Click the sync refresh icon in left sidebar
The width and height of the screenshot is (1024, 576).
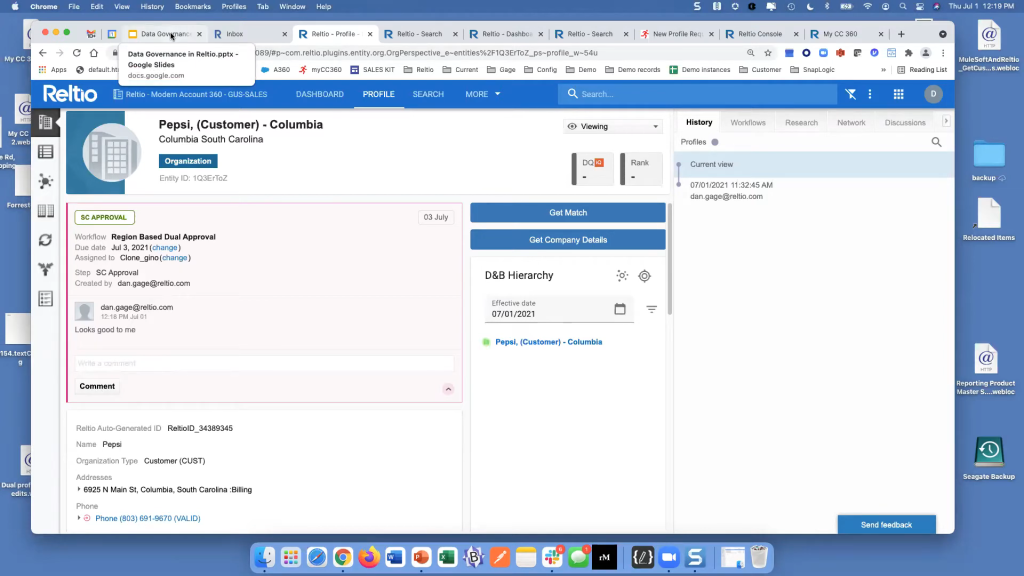(45, 240)
